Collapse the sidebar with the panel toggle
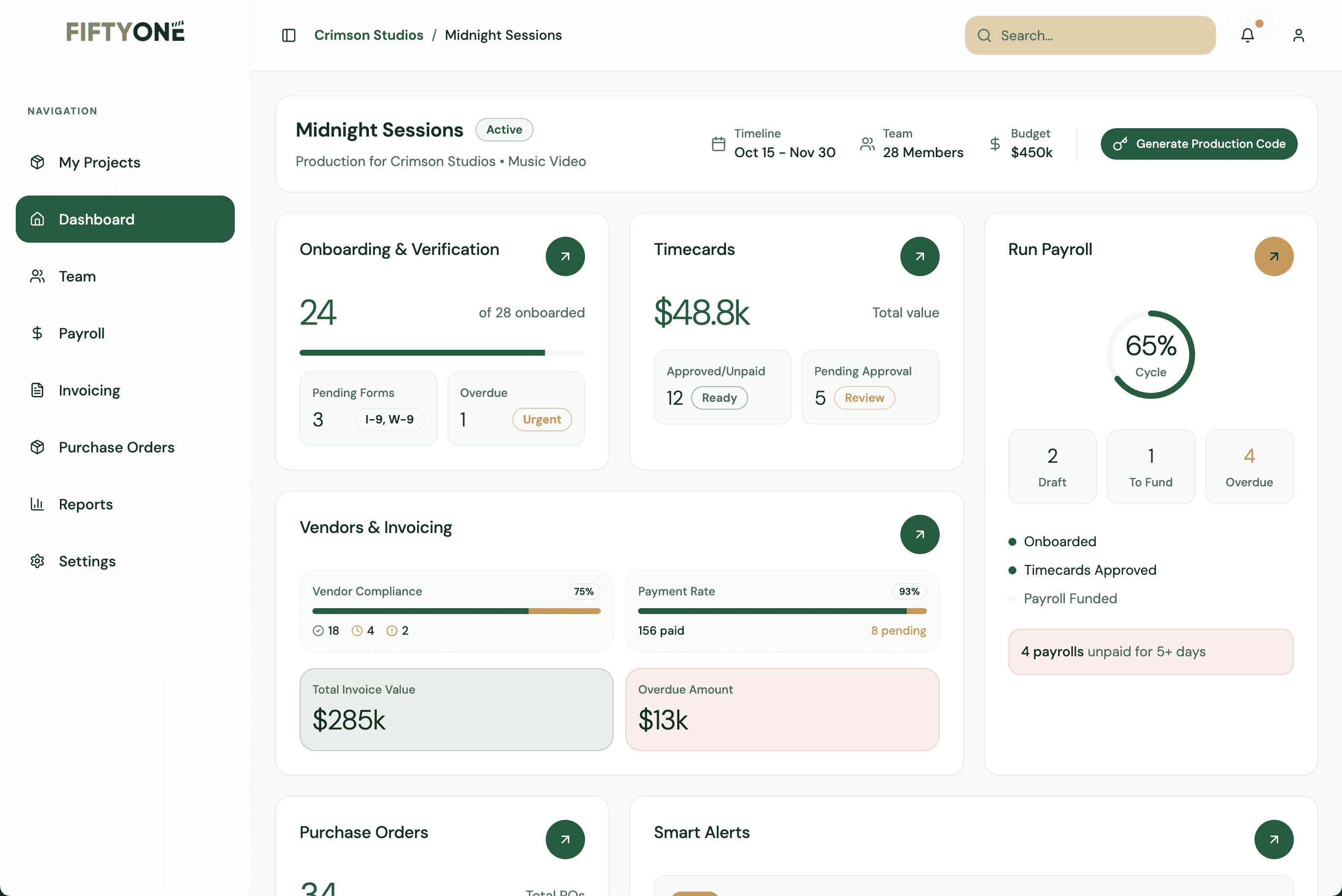The width and height of the screenshot is (1342, 896). click(x=288, y=35)
